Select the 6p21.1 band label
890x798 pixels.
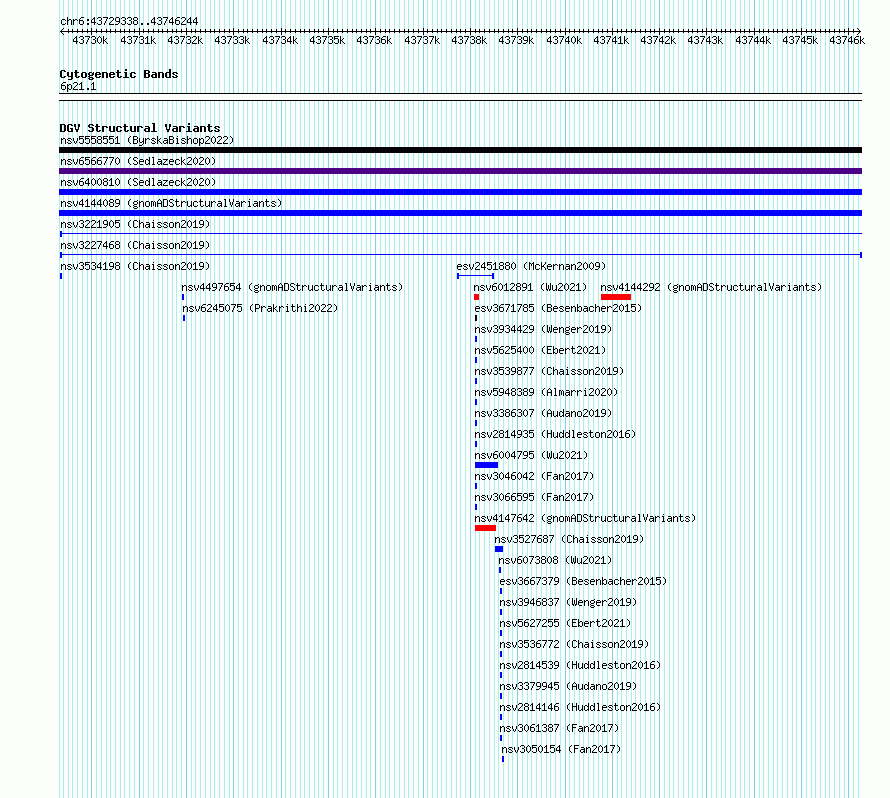[78, 86]
